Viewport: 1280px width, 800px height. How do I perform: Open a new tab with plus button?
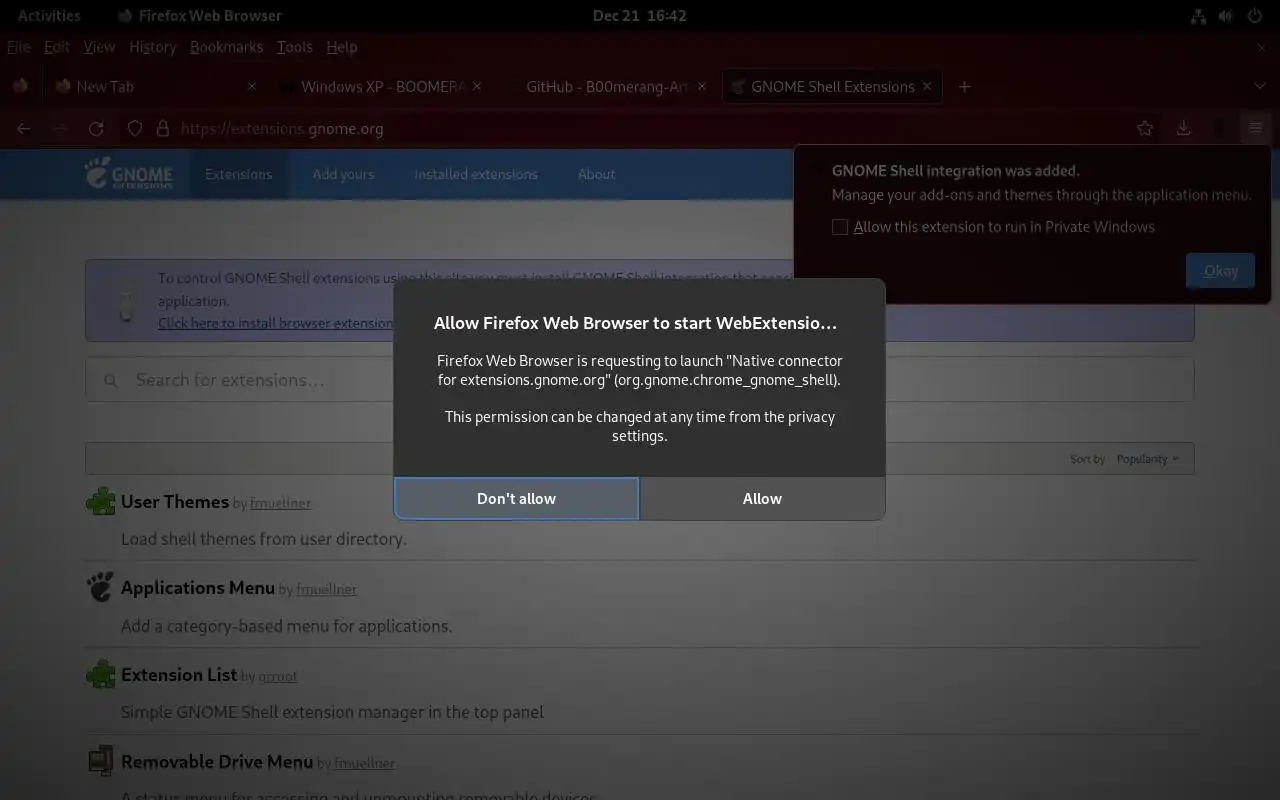pos(964,87)
